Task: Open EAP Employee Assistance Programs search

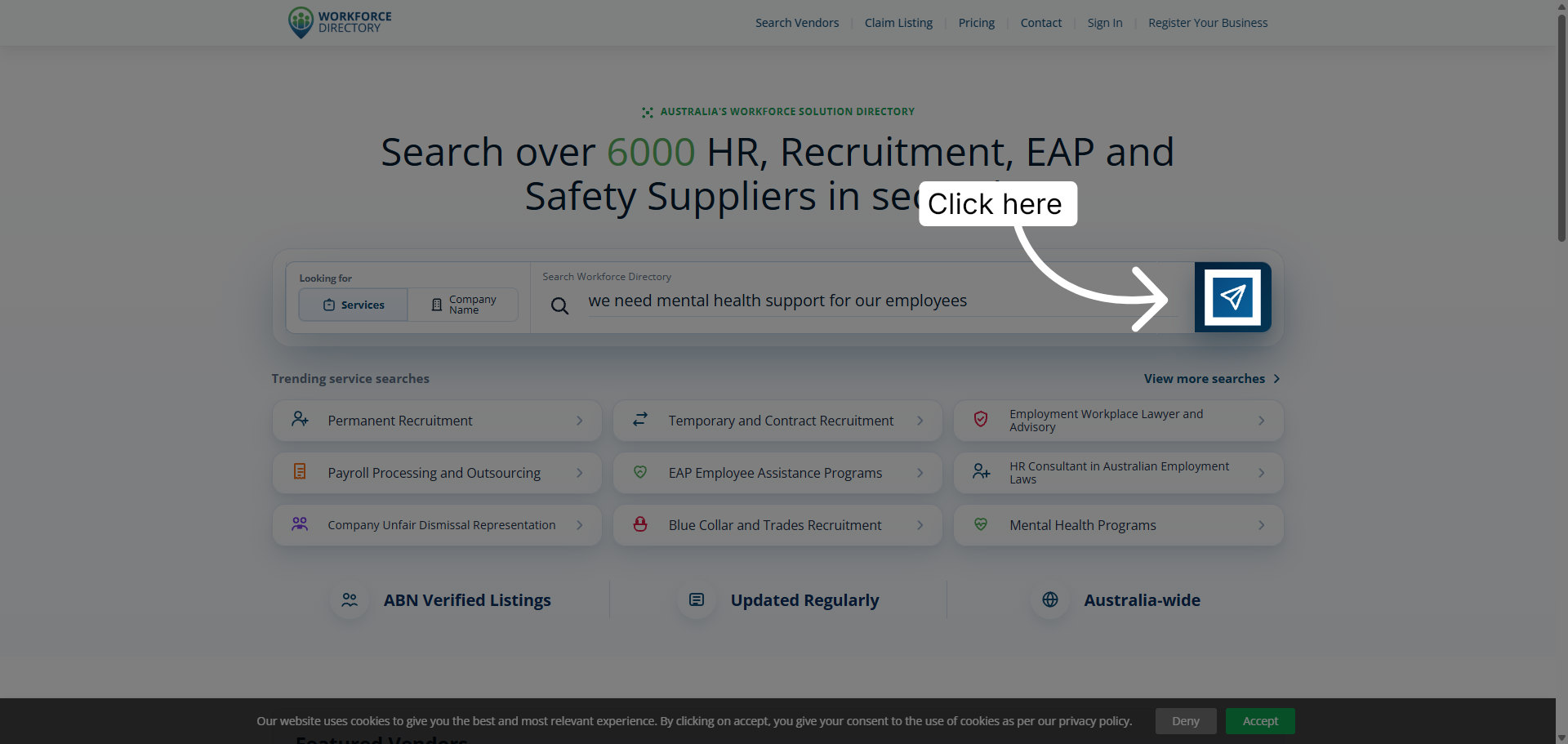Action: tap(777, 473)
